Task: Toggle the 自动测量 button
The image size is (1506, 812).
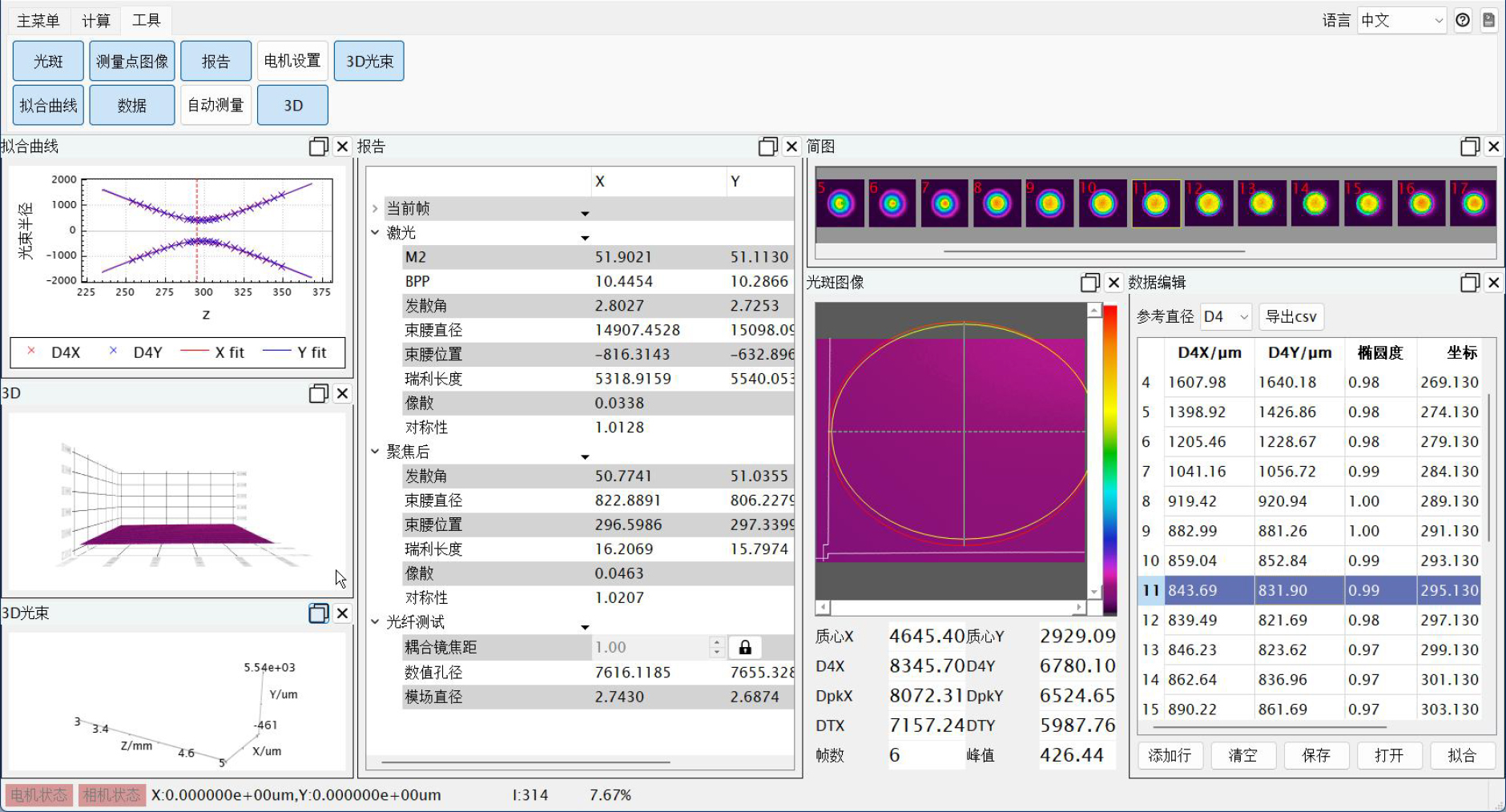Action: pyautogui.click(x=215, y=106)
